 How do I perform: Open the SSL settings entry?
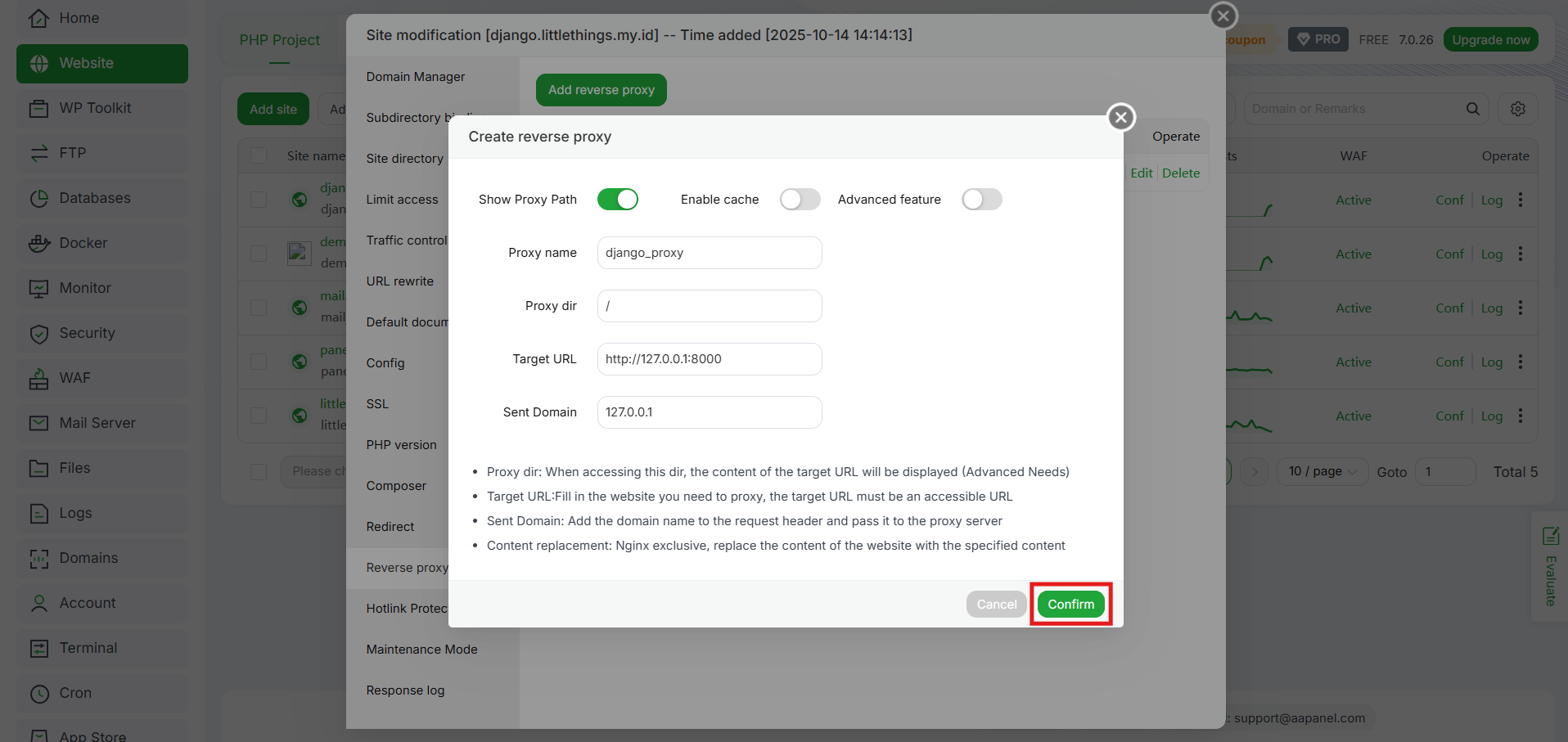tap(377, 404)
